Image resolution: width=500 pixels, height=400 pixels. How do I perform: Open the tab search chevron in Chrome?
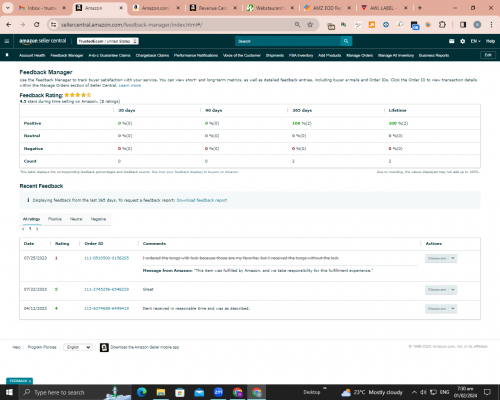[x=7, y=8]
